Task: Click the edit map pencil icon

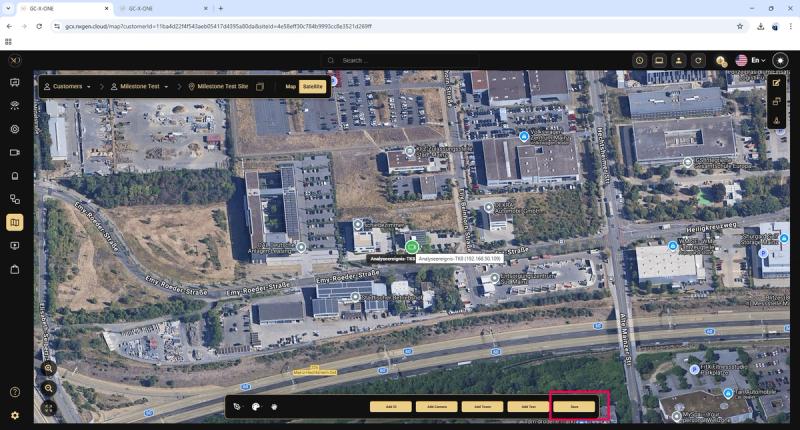Action: [777, 83]
